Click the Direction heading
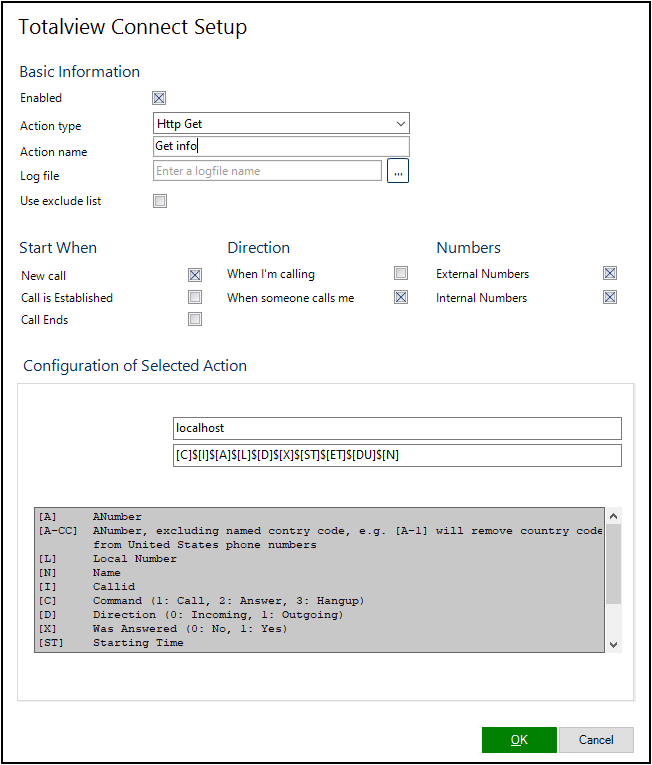 (x=259, y=248)
